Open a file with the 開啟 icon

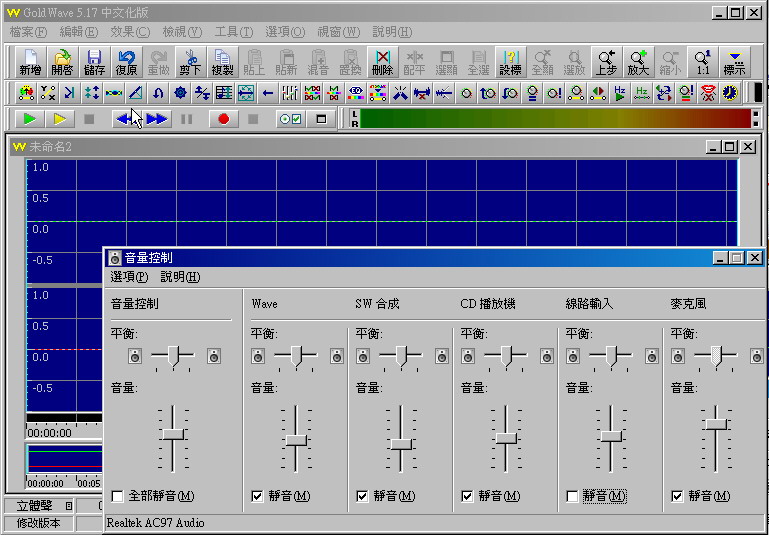click(62, 63)
